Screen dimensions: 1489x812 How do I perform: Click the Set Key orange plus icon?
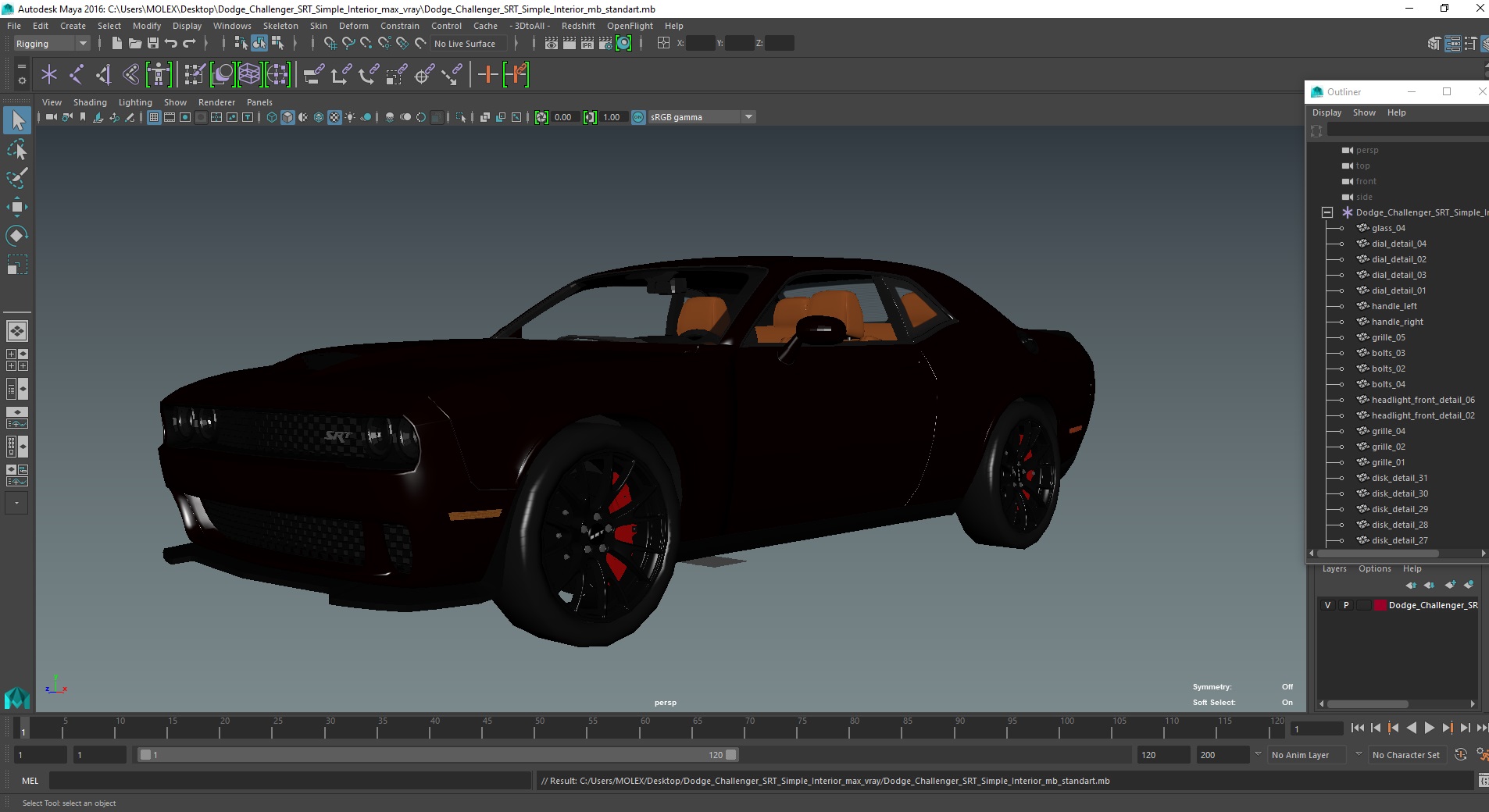pyautogui.click(x=487, y=74)
